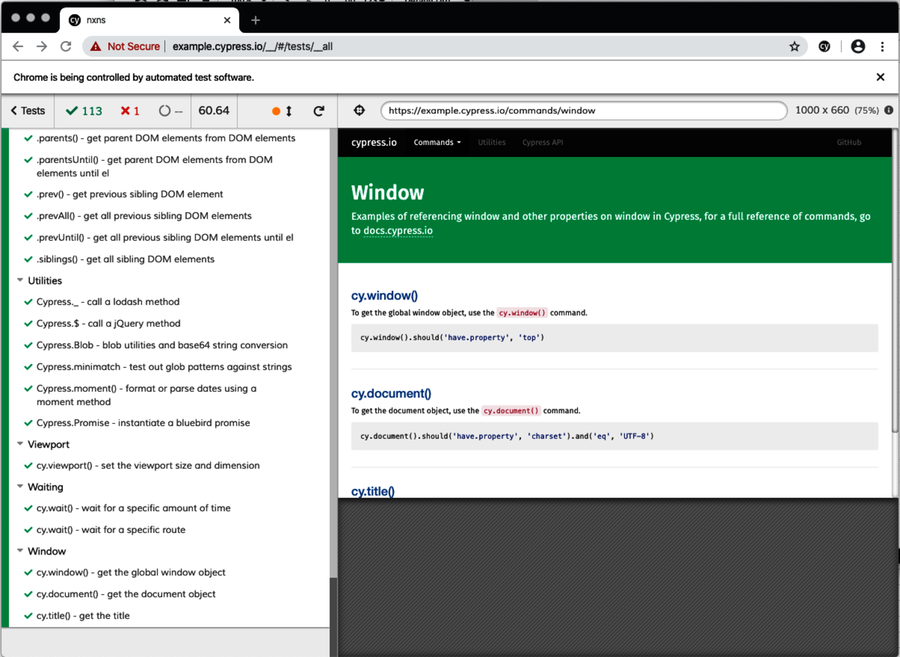The height and width of the screenshot is (657, 900).
Task: Click the 113 passed tests counter
Action: pos(84,111)
